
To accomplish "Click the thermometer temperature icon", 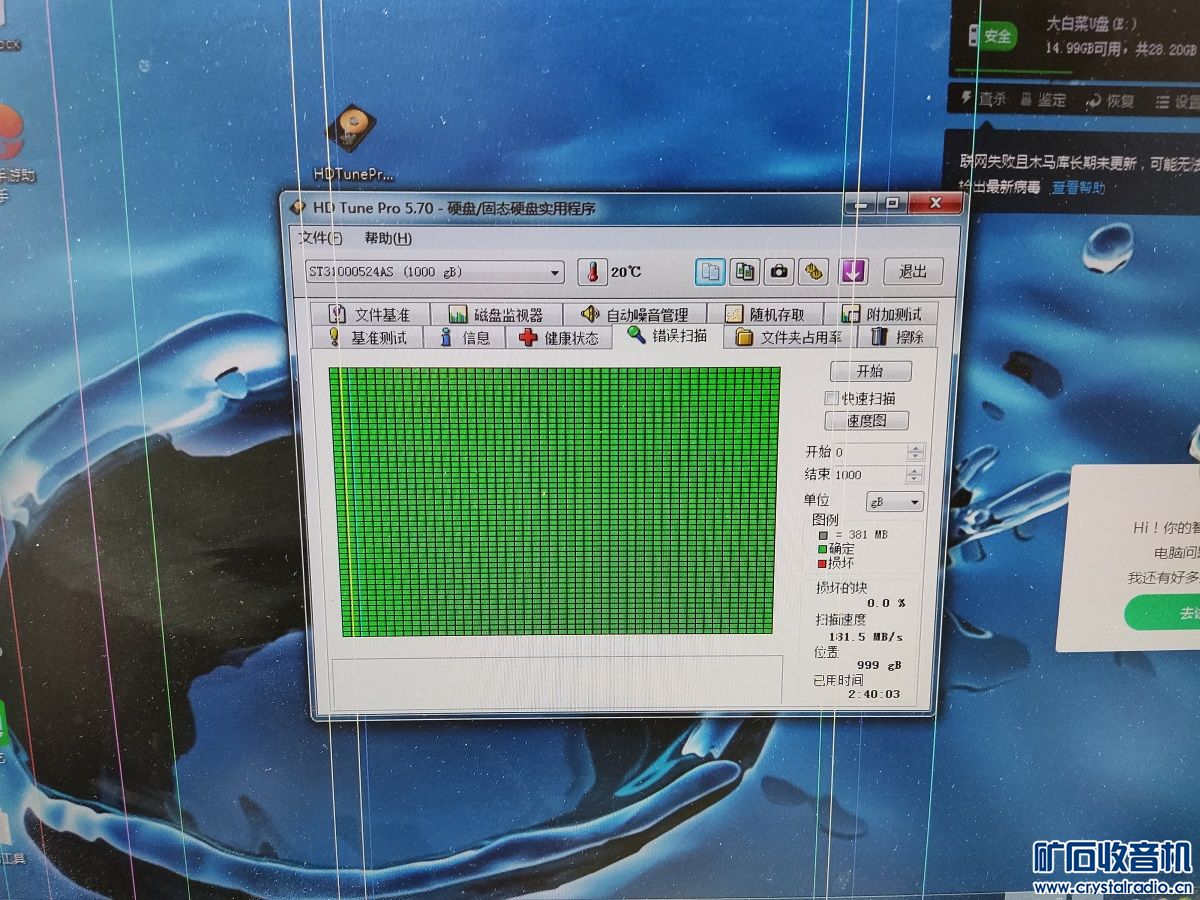I will [593, 272].
